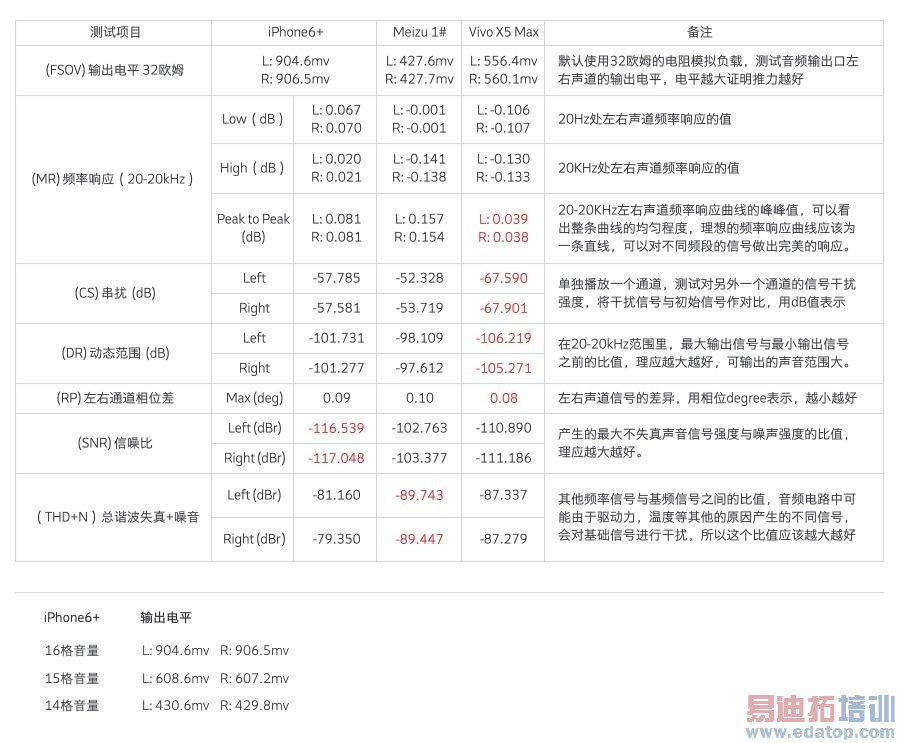The height and width of the screenshot is (743, 900).
Task: Click the (DR) 动态范围 (dB) row label
Action: [115, 353]
